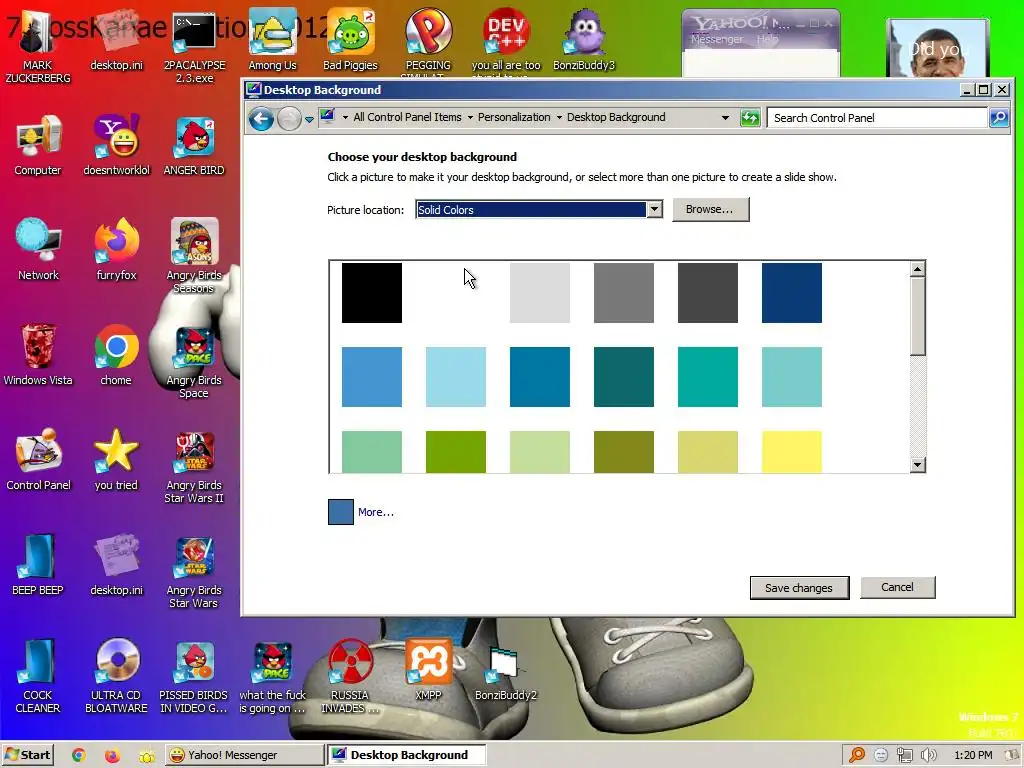
Task: Select the doesntworklol Yahoo icon
Action: 116,146
